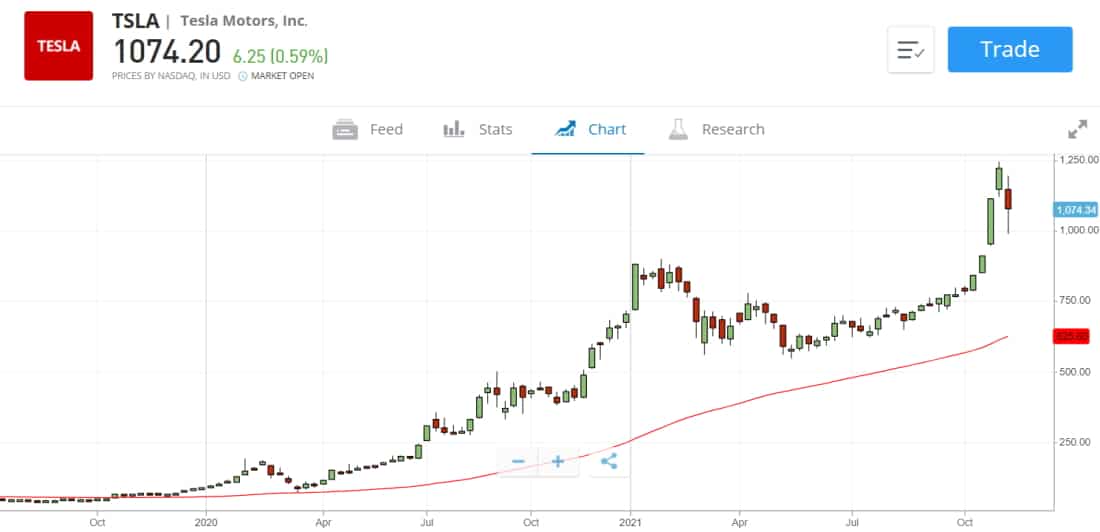The width and height of the screenshot is (1100, 532).
Task: Zoom in chart with plus button
Action: coord(558,461)
